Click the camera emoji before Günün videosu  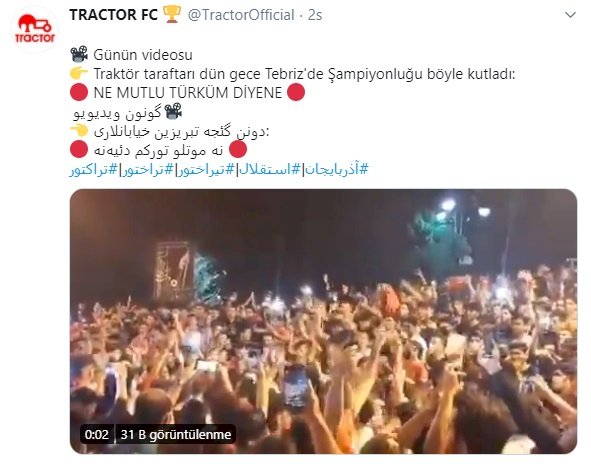tap(79, 54)
